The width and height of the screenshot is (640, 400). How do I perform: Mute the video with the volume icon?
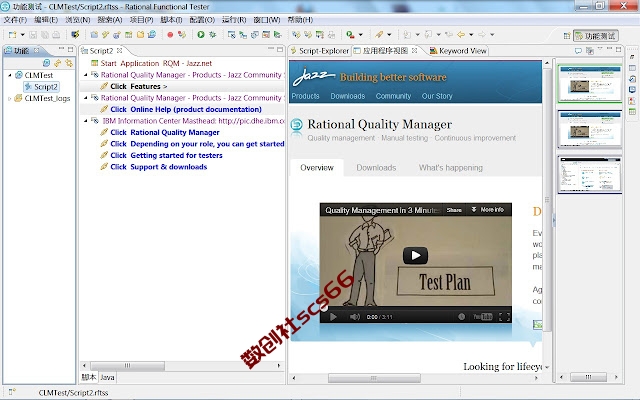(354, 317)
